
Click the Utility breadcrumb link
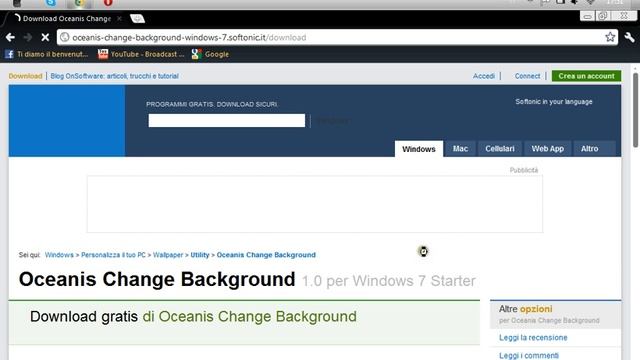point(200,255)
